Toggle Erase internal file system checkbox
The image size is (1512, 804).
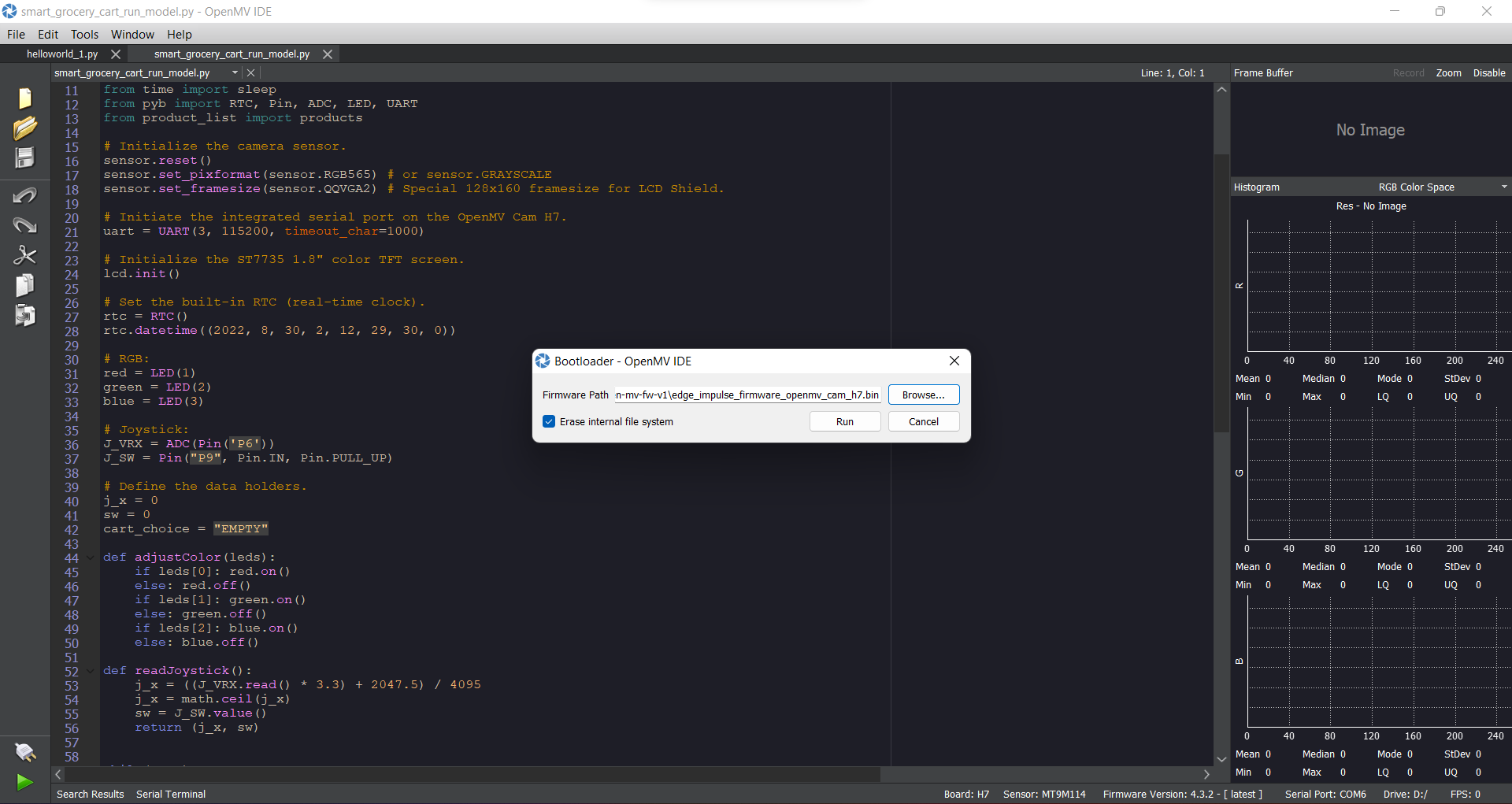click(549, 421)
